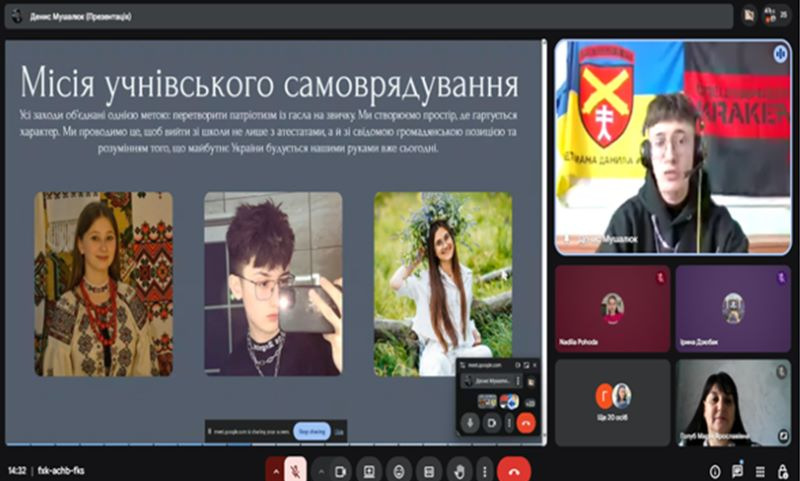Expand audio settings arrow beside the microphone
800x481 pixels.
click(x=276, y=470)
